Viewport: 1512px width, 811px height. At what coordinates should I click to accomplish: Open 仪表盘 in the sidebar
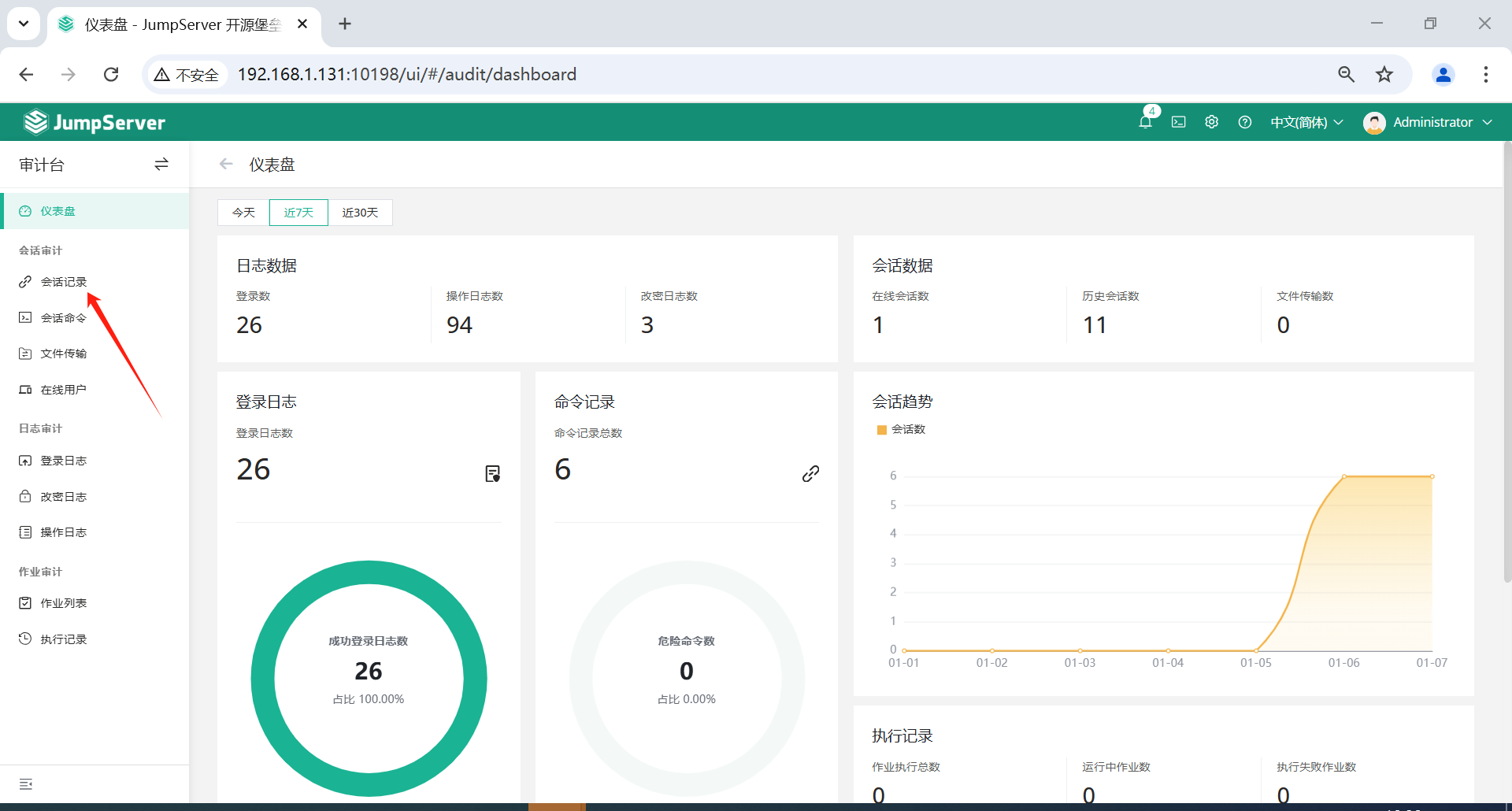click(94, 211)
